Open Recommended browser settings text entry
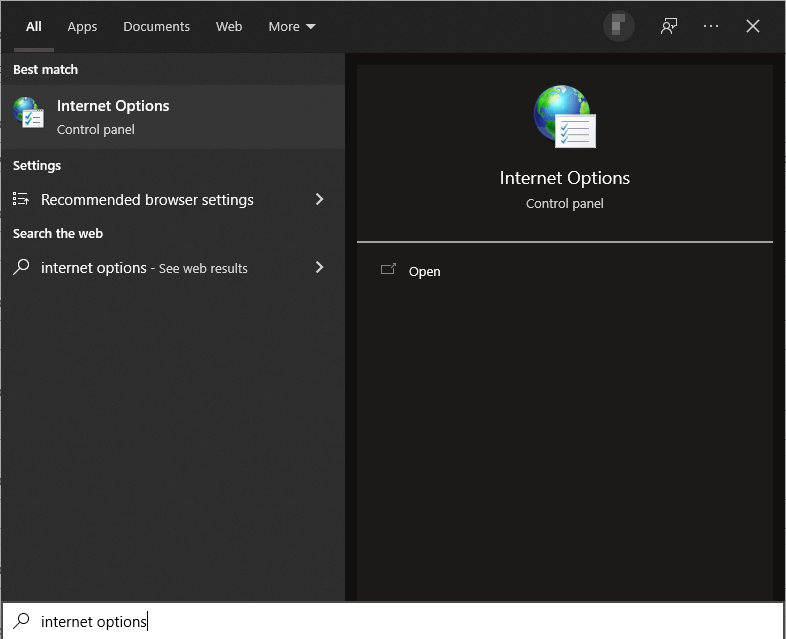The image size is (786, 639). (147, 200)
